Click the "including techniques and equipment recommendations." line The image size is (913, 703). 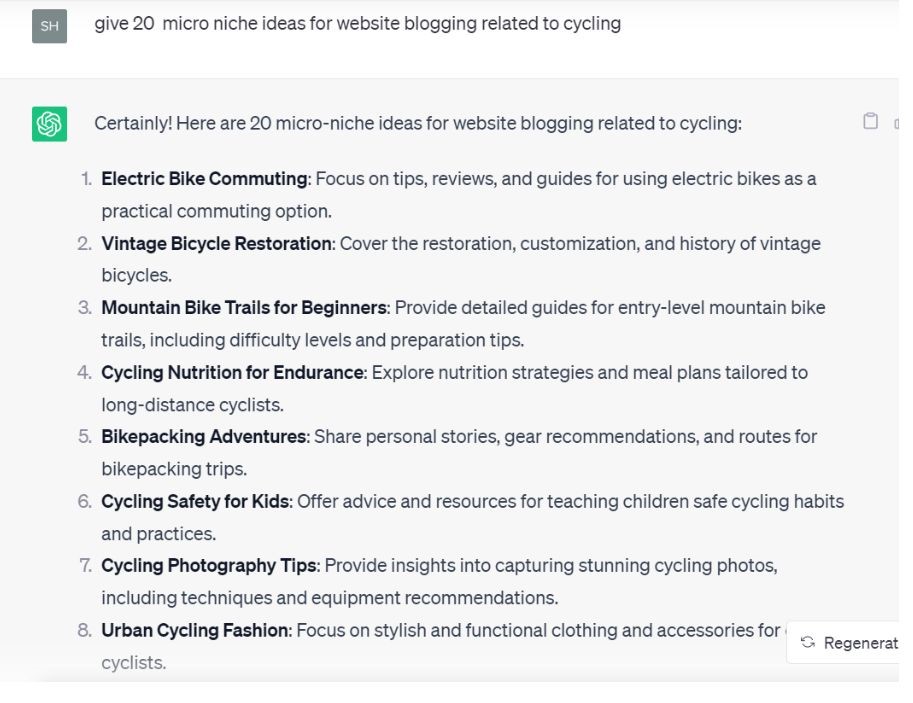click(x=329, y=598)
